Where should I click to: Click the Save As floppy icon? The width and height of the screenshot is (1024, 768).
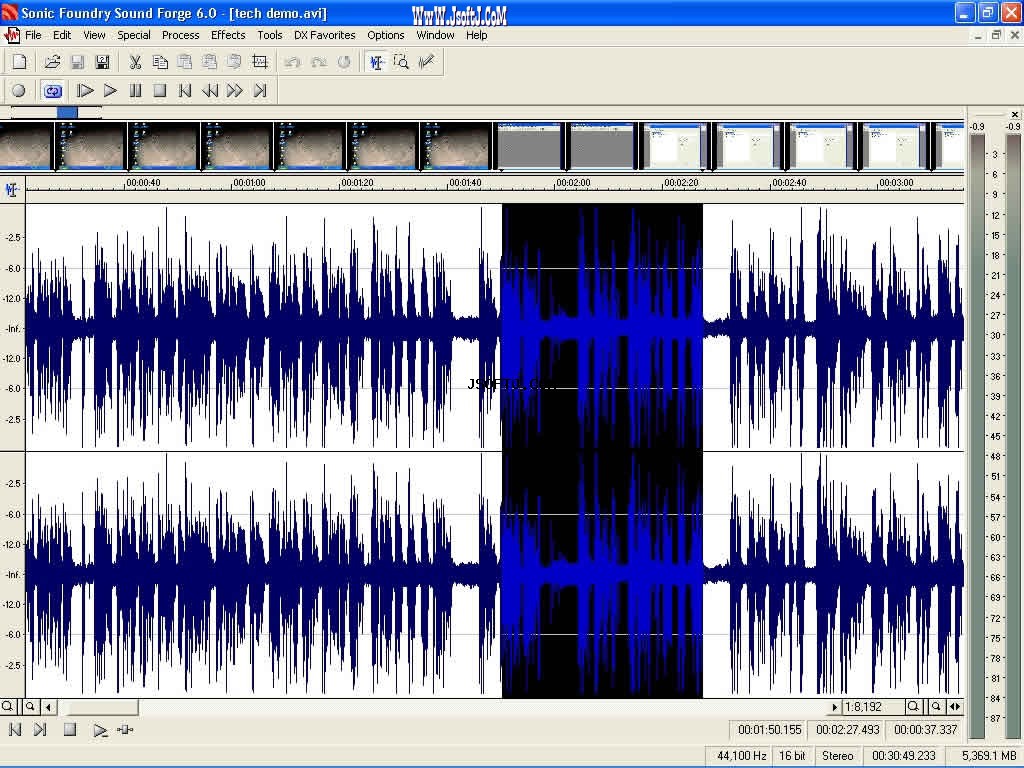point(103,62)
